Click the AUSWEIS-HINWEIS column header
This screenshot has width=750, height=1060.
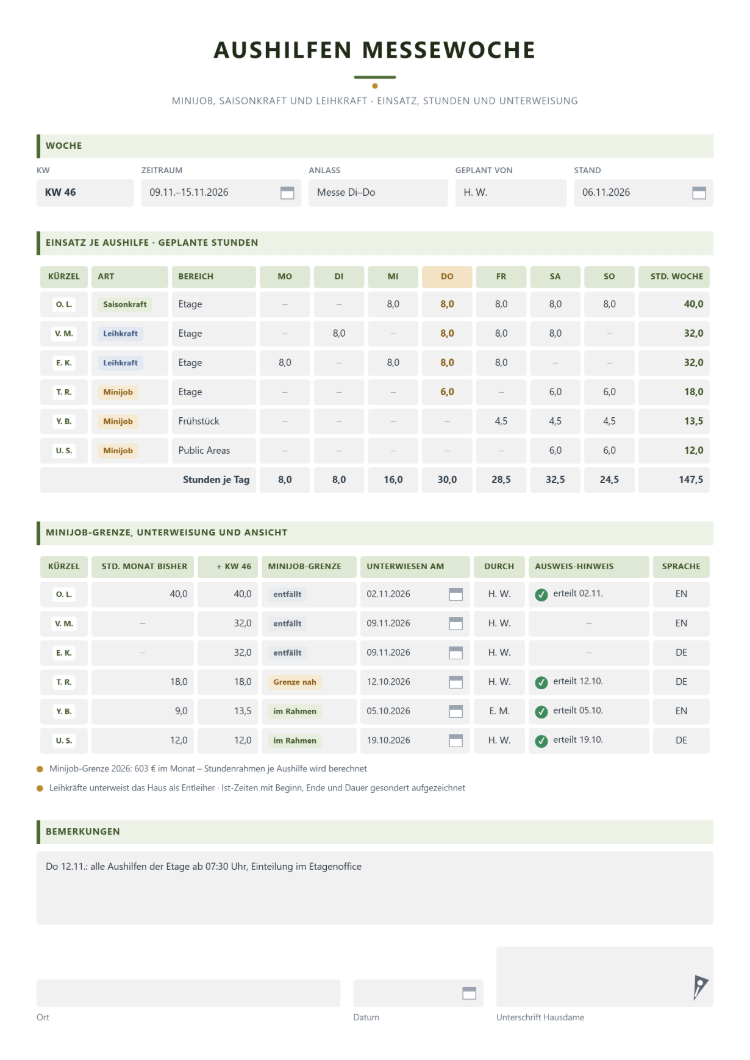[588, 567]
